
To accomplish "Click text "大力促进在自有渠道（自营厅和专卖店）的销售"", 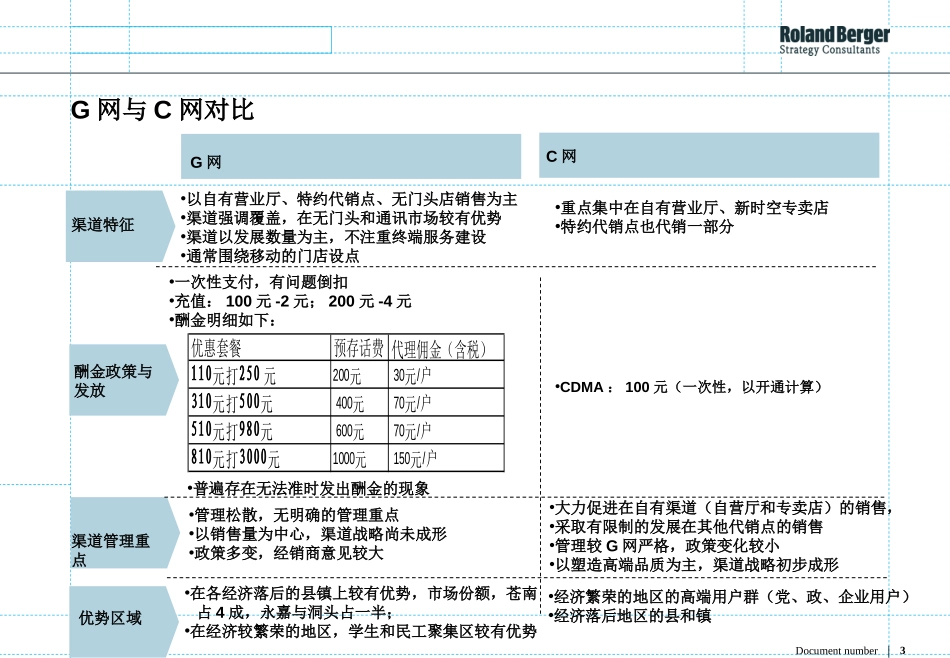I will pyautogui.click(x=720, y=508).
